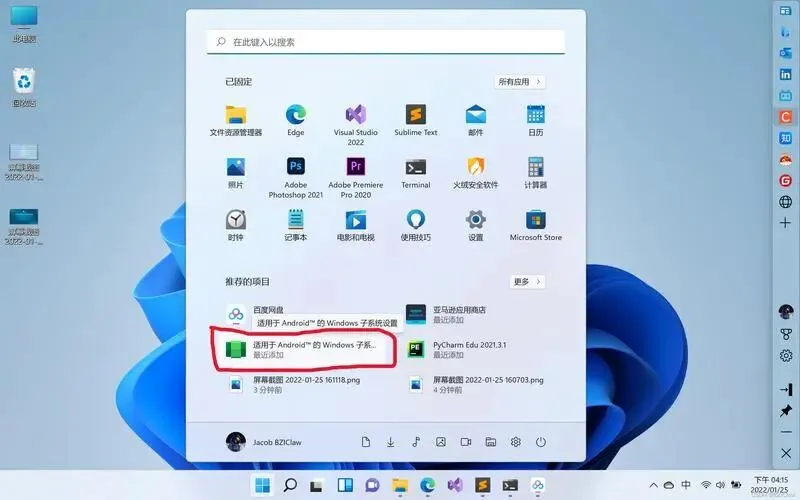Open Music folder icon in Start footer

pos(416,442)
